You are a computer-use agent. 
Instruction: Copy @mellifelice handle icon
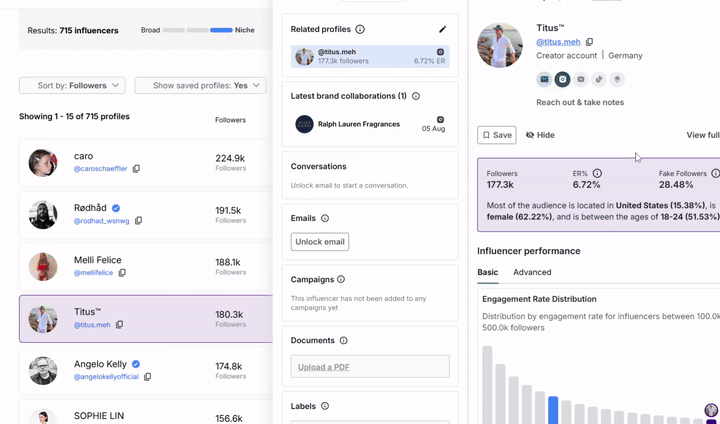pyautogui.click(x=122, y=273)
